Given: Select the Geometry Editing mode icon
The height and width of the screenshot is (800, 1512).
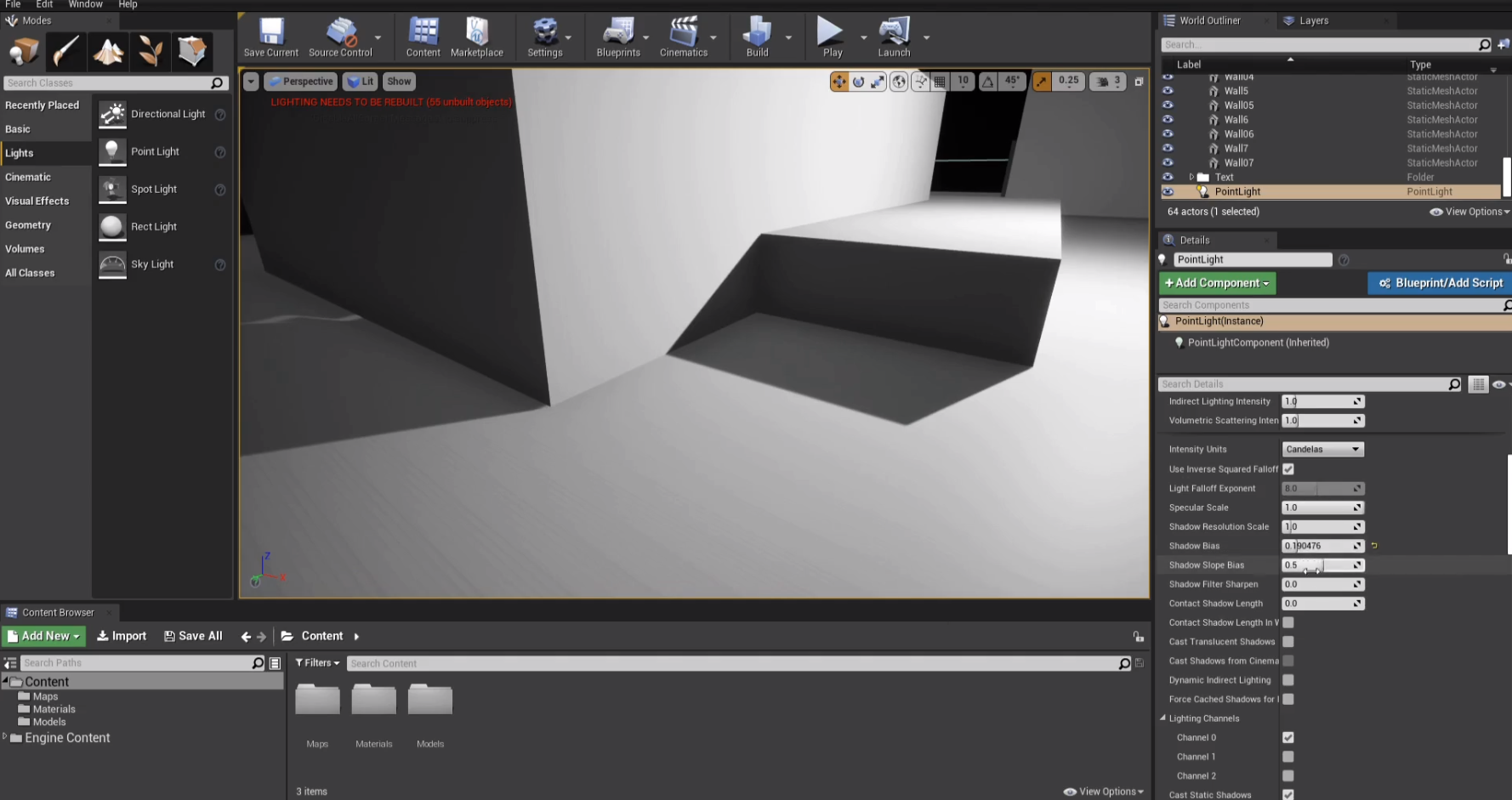Looking at the screenshot, I should 192,52.
